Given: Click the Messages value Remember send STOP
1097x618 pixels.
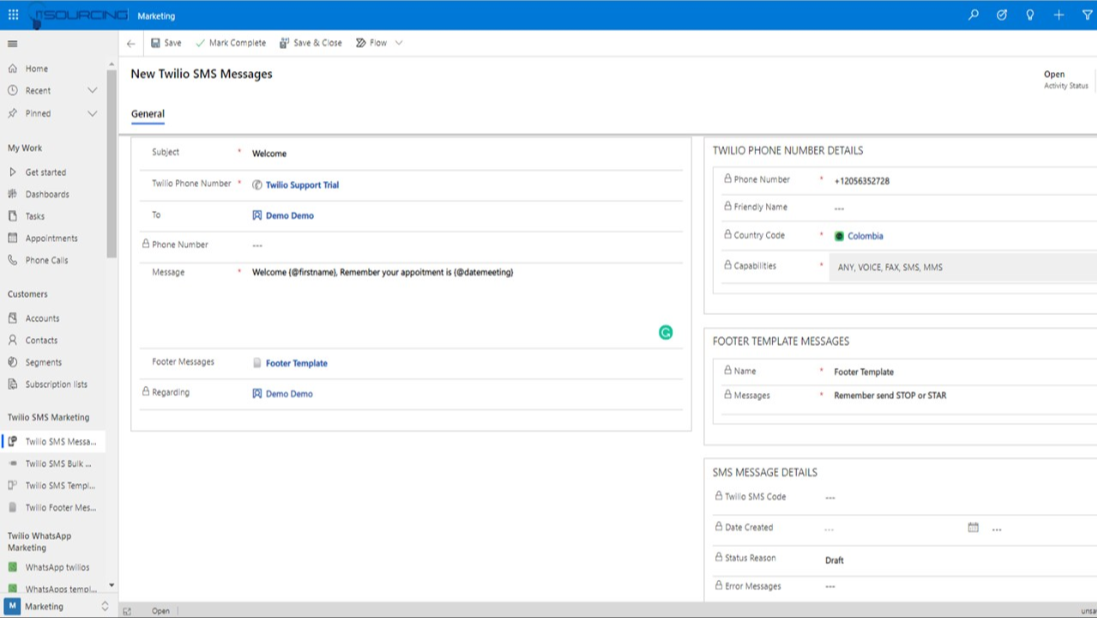Looking at the screenshot, I should pos(890,395).
